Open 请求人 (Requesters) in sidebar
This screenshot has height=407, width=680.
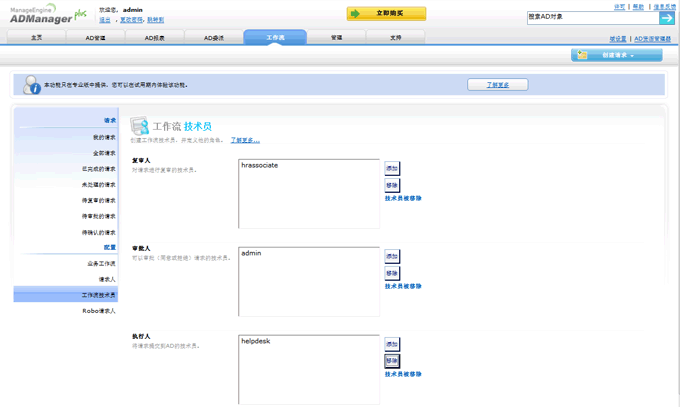coord(107,279)
